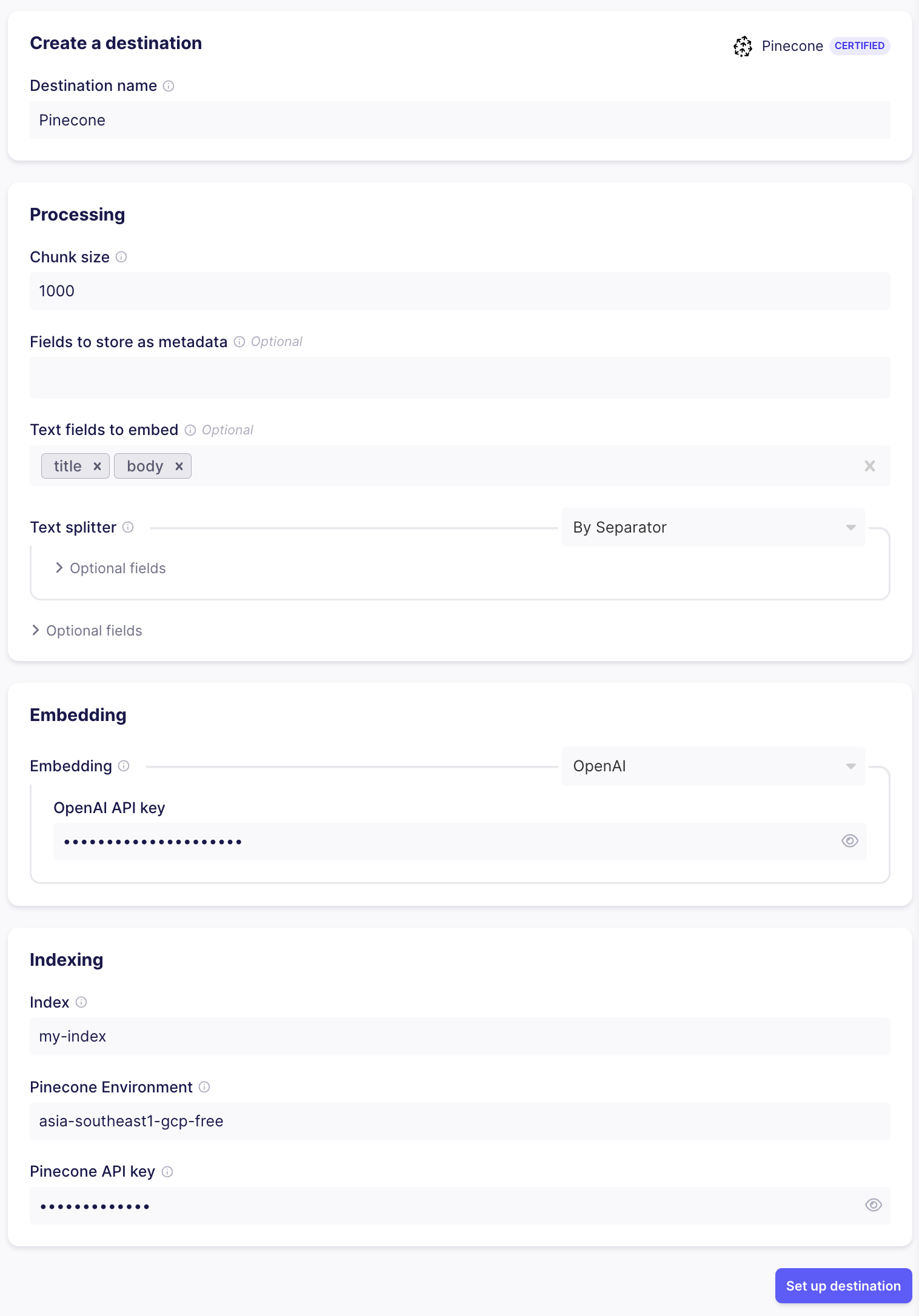Image resolution: width=919 pixels, height=1316 pixels.
Task: Click the Pinecone Environment info icon
Action: pyautogui.click(x=205, y=1088)
